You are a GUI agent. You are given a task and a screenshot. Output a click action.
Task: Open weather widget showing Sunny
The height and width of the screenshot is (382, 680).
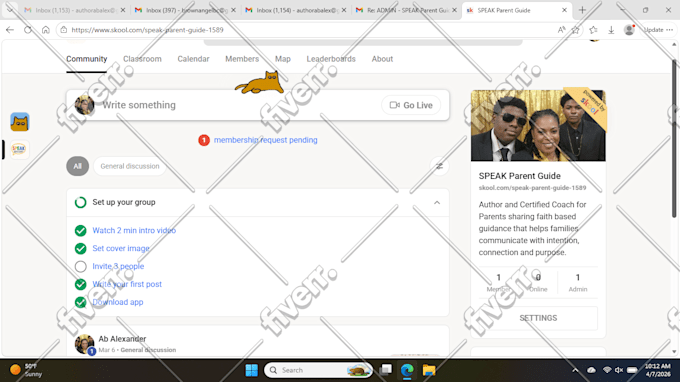click(x=27, y=370)
